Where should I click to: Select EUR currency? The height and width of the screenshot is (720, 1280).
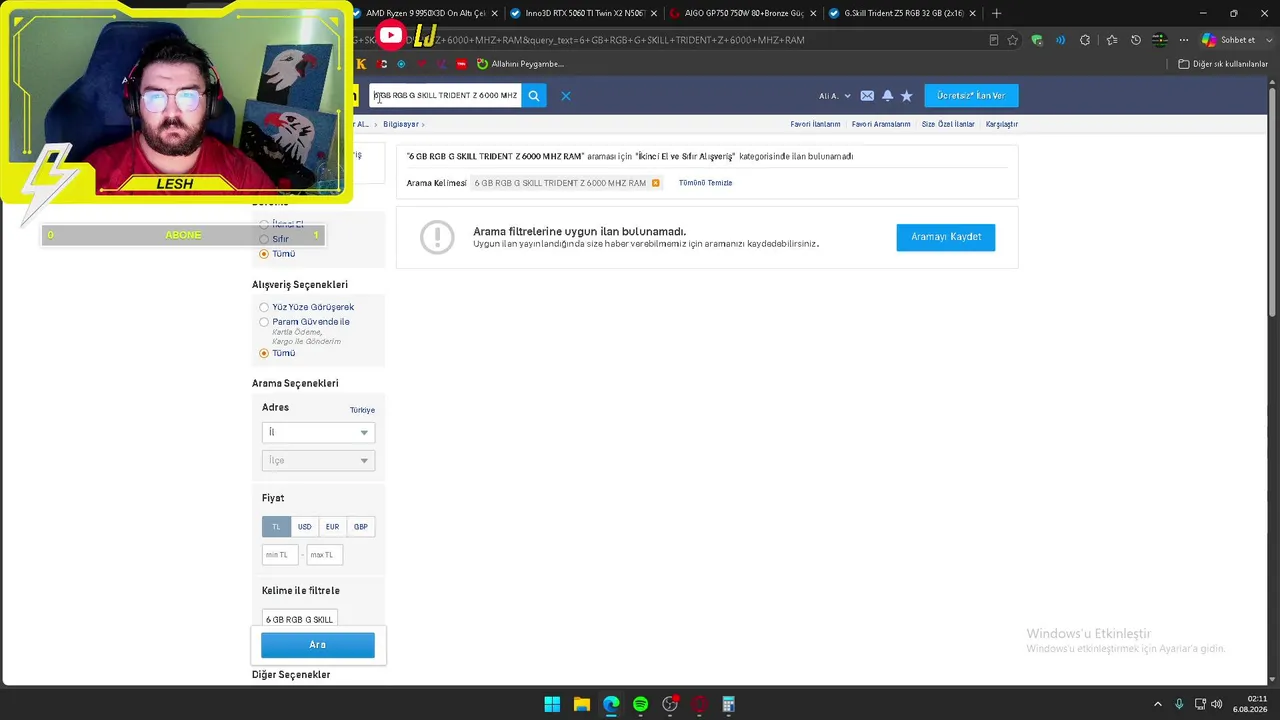[332, 527]
